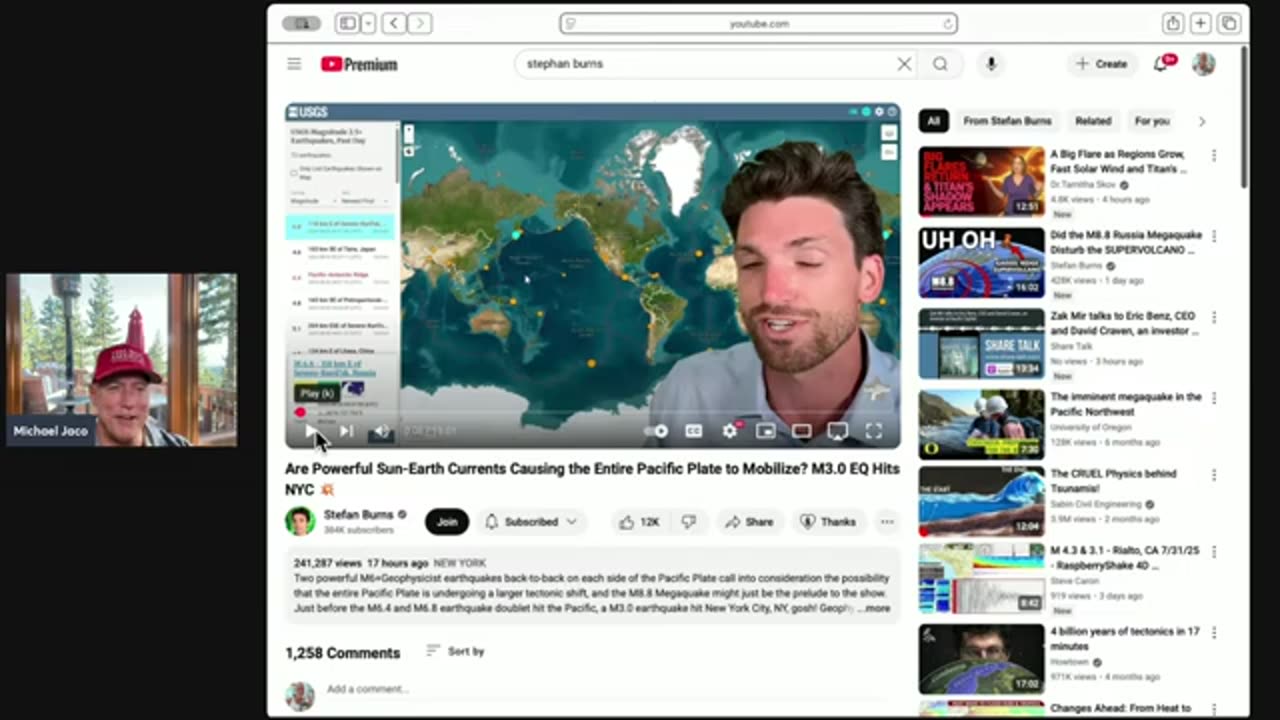Open a new Safari tab
1280x720 pixels.
(x=1200, y=23)
